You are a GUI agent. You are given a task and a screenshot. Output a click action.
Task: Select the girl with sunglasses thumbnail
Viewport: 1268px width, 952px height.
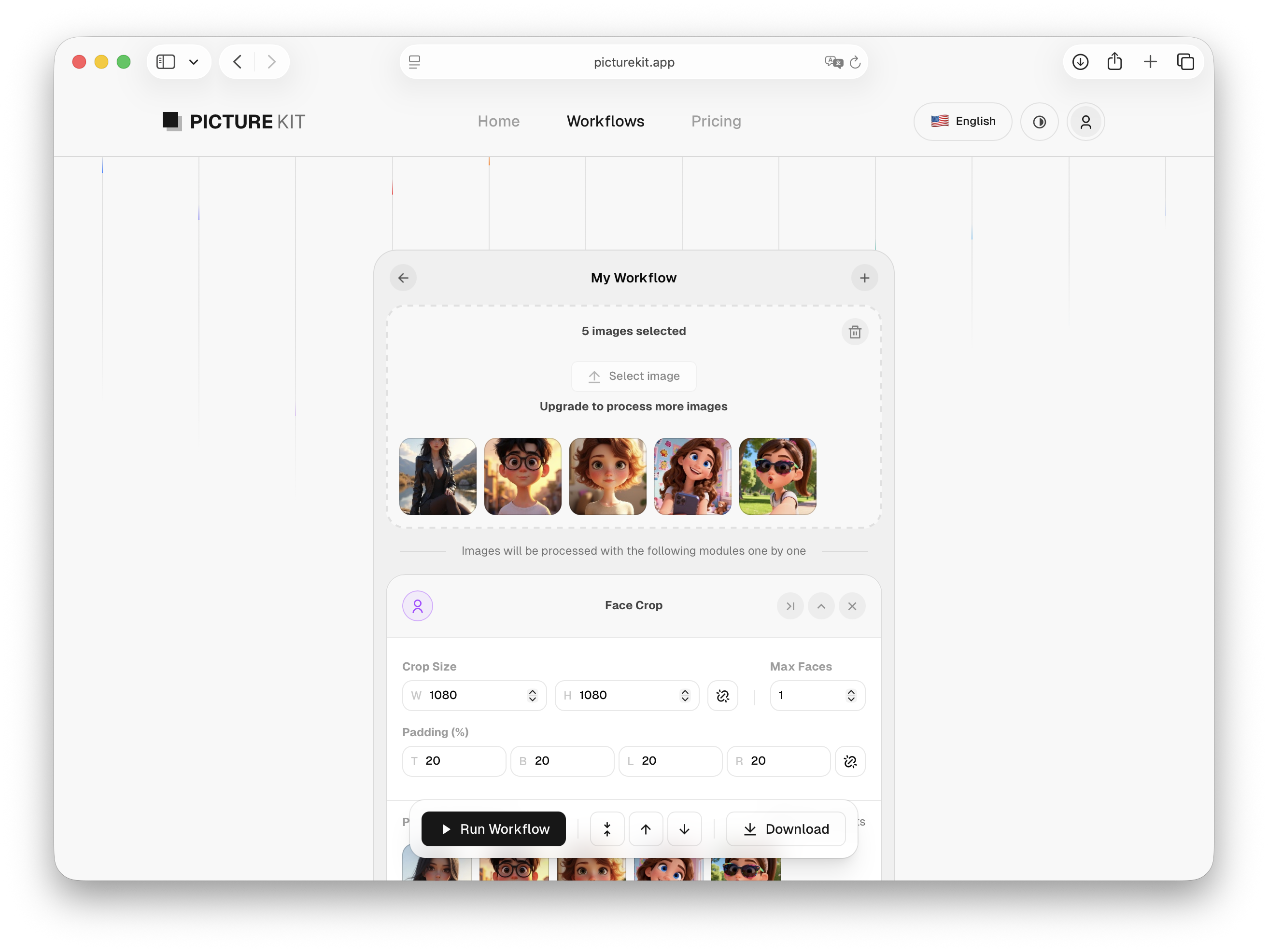pos(777,476)
